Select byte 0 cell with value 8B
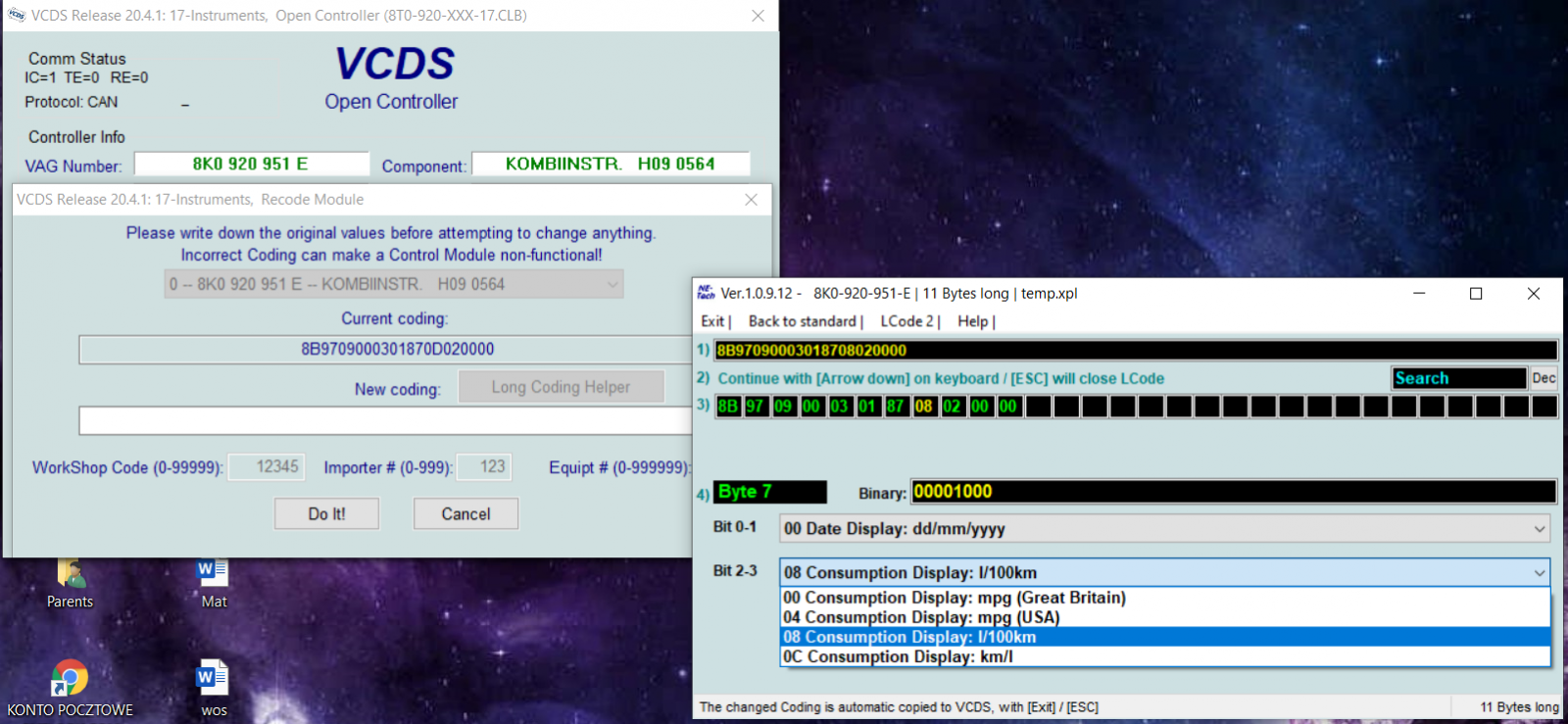Viewport: 1568px width, 724px height. (x=727, y=406)
